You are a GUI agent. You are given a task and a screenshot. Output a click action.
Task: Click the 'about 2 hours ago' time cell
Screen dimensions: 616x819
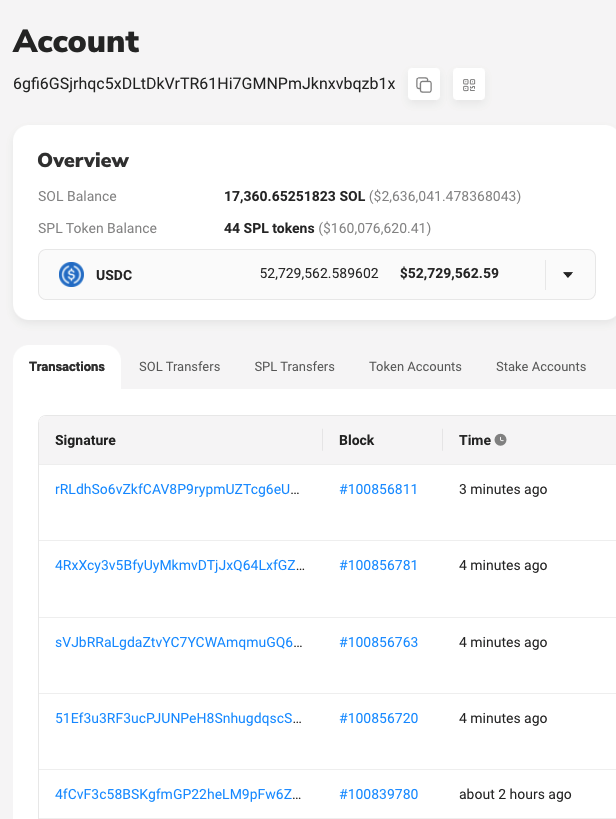click(515, 794)
